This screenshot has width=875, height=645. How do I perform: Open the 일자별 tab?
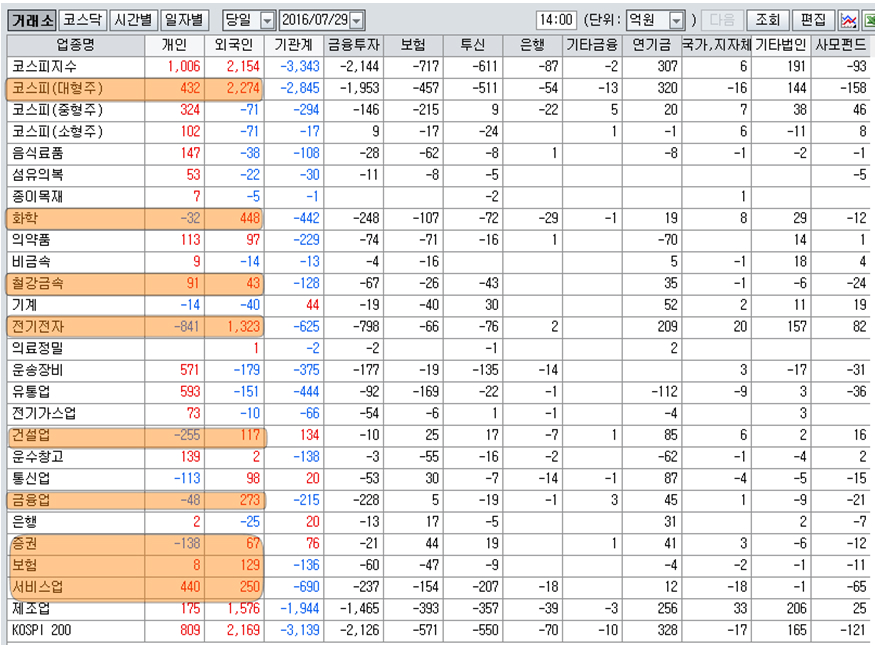pos(184,19)
